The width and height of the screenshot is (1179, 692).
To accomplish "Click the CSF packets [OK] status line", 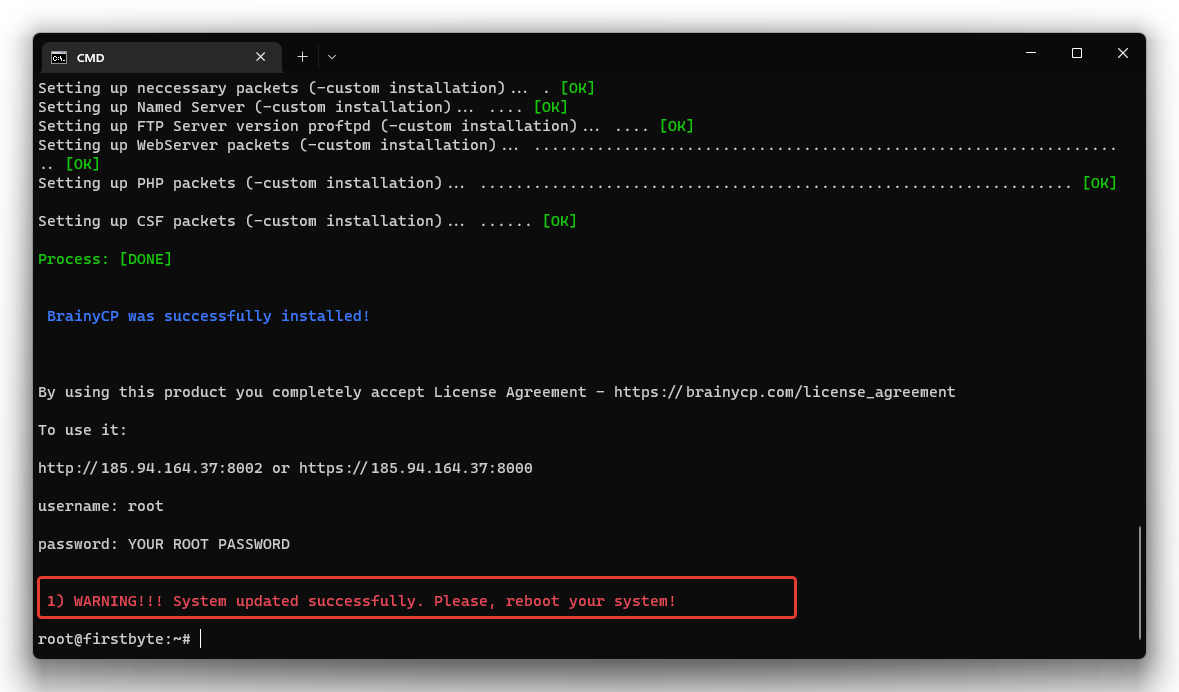I will click(x=306, y=220).
